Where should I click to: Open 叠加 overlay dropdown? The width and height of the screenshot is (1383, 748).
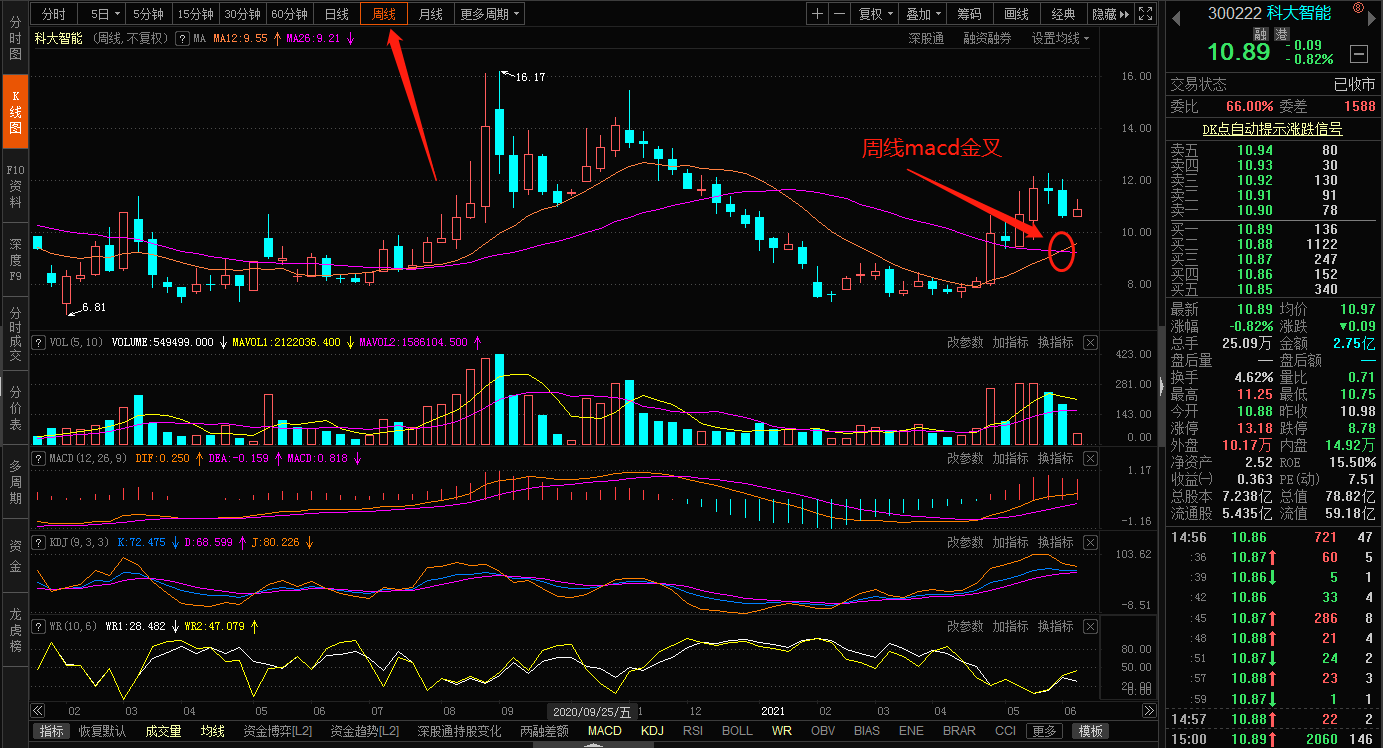[x=923, y=14]
